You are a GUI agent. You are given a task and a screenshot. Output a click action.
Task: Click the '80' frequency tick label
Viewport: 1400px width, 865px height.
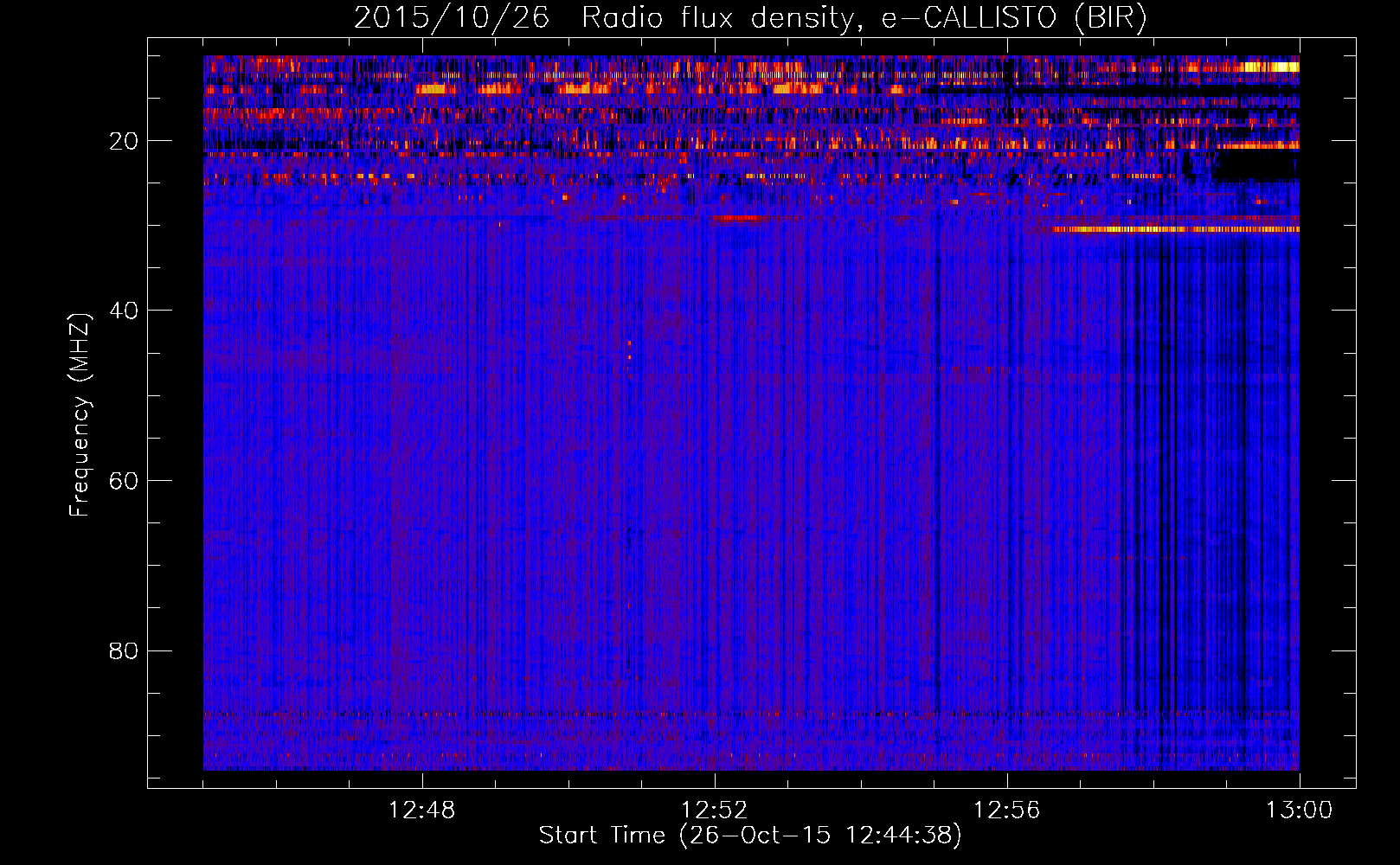coord(125,650)
